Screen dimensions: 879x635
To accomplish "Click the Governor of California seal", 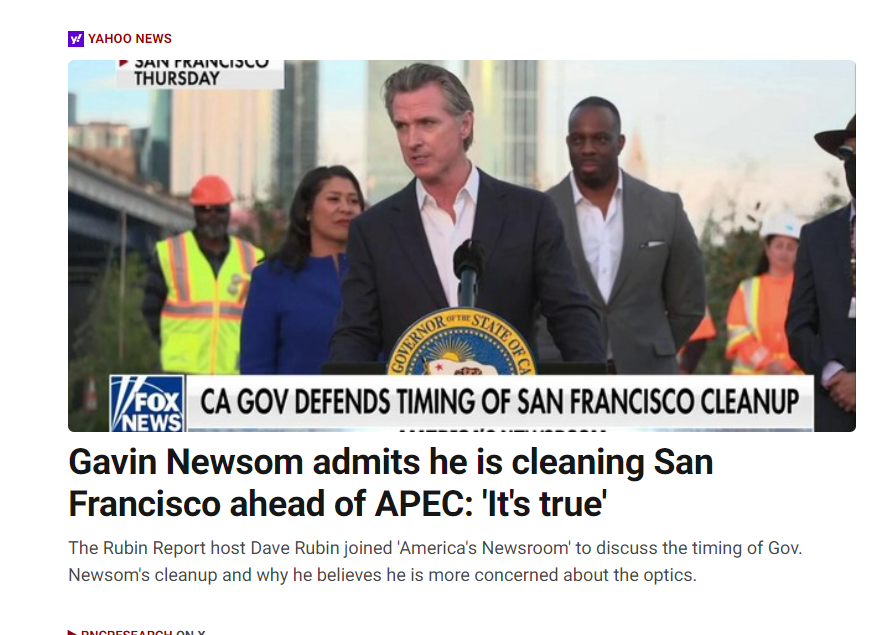I will pos(462,342).
